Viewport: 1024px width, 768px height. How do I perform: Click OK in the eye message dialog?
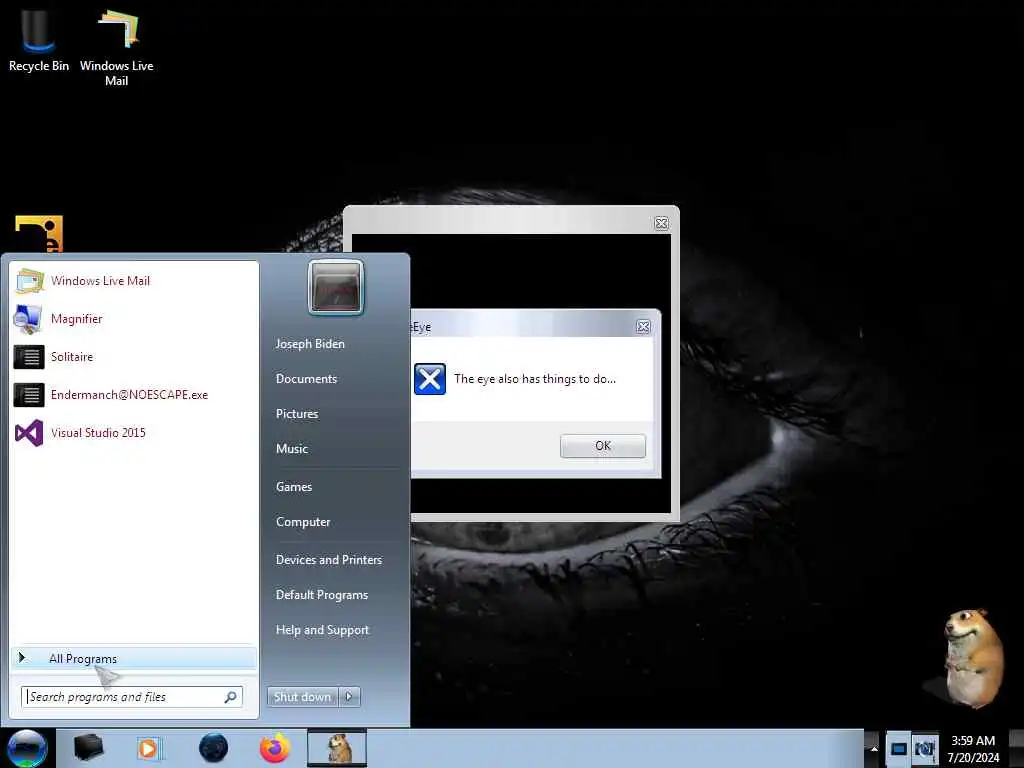[x=603, y=446]
